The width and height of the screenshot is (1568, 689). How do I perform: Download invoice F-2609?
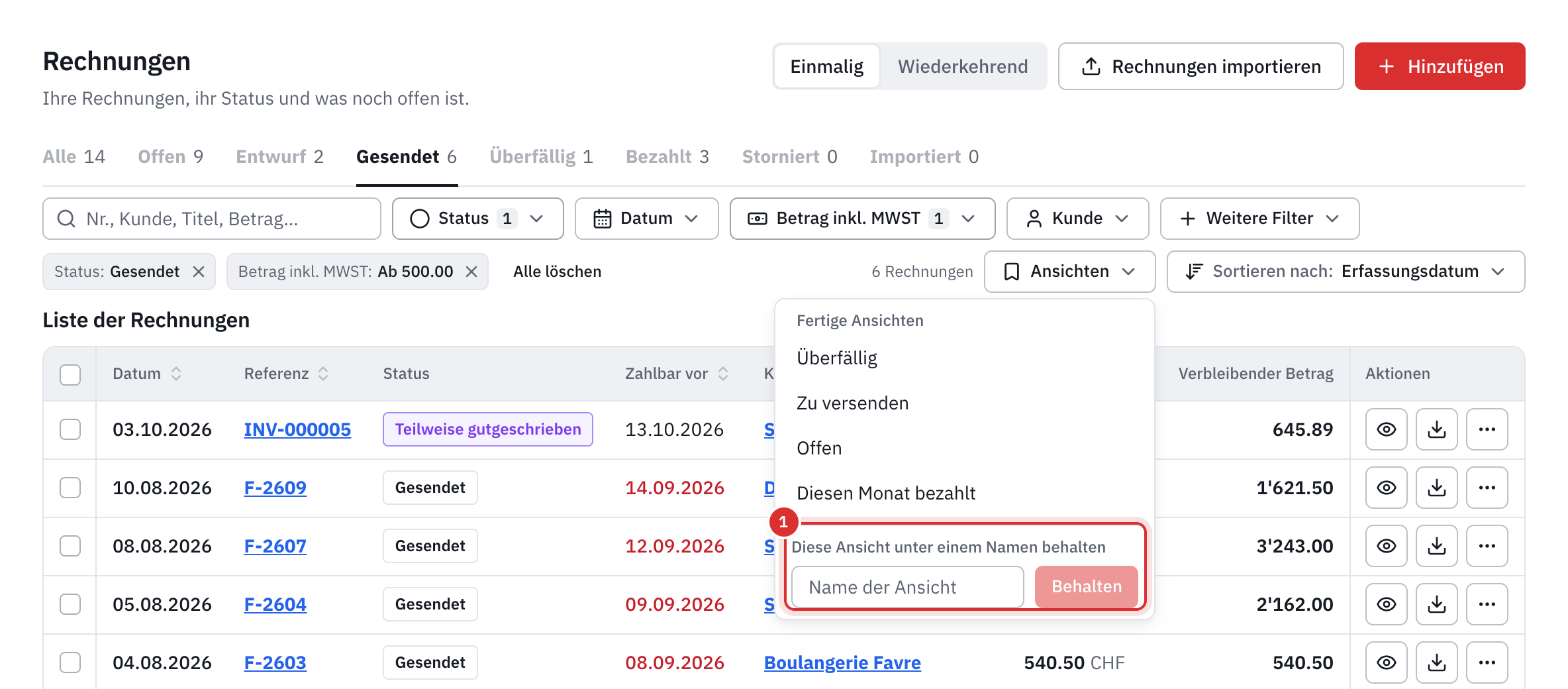tap(1436, 488)
